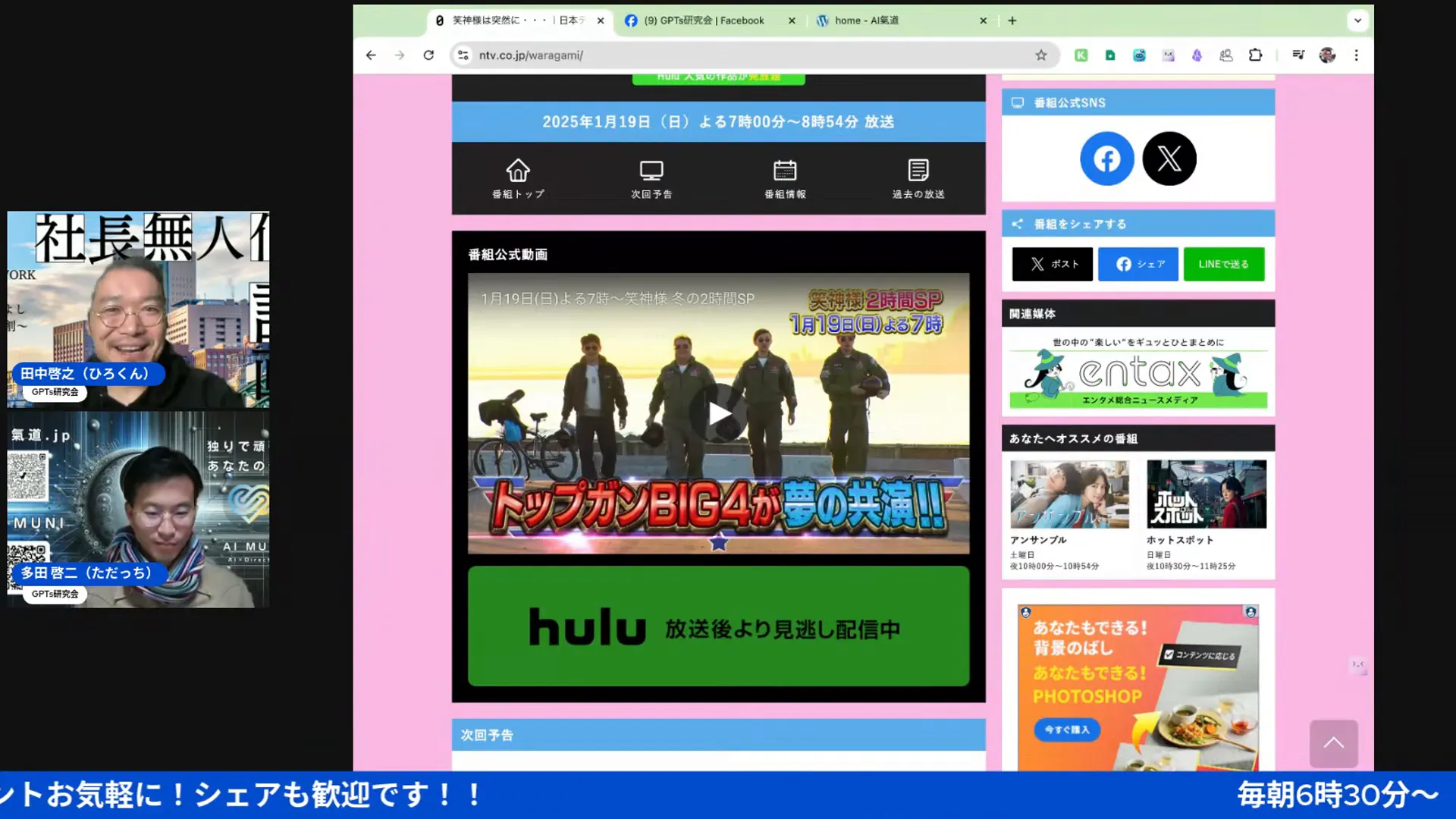This screenshot has height=819, width=1456.
Task: Open 過去の放送 list icon
Action: coord(918,178)
